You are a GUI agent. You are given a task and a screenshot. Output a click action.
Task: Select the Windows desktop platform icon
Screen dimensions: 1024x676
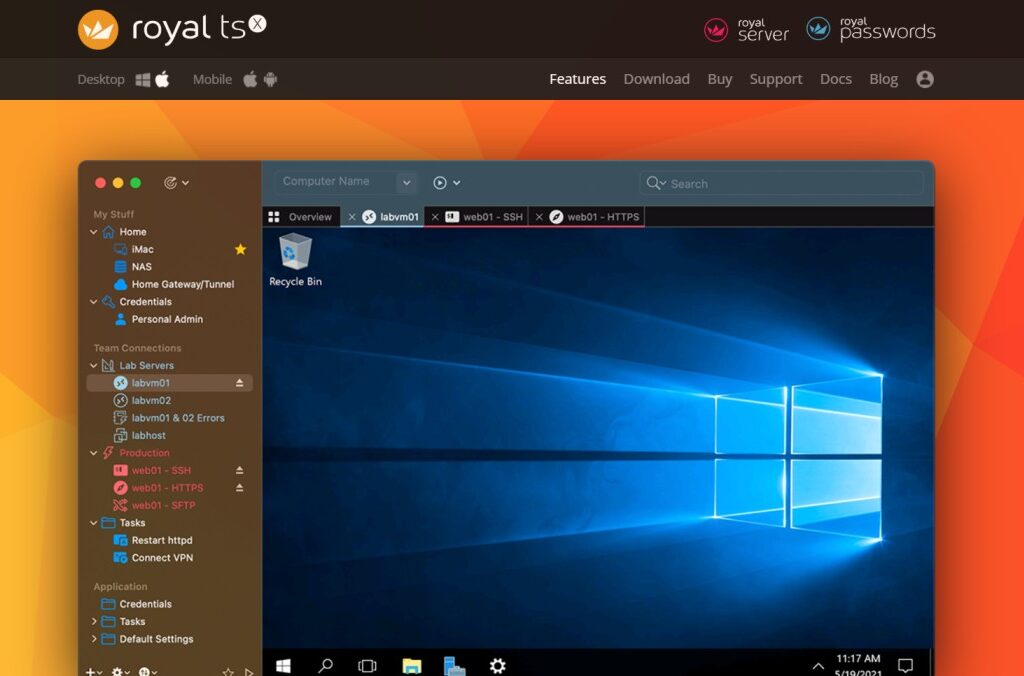(142, 80)
